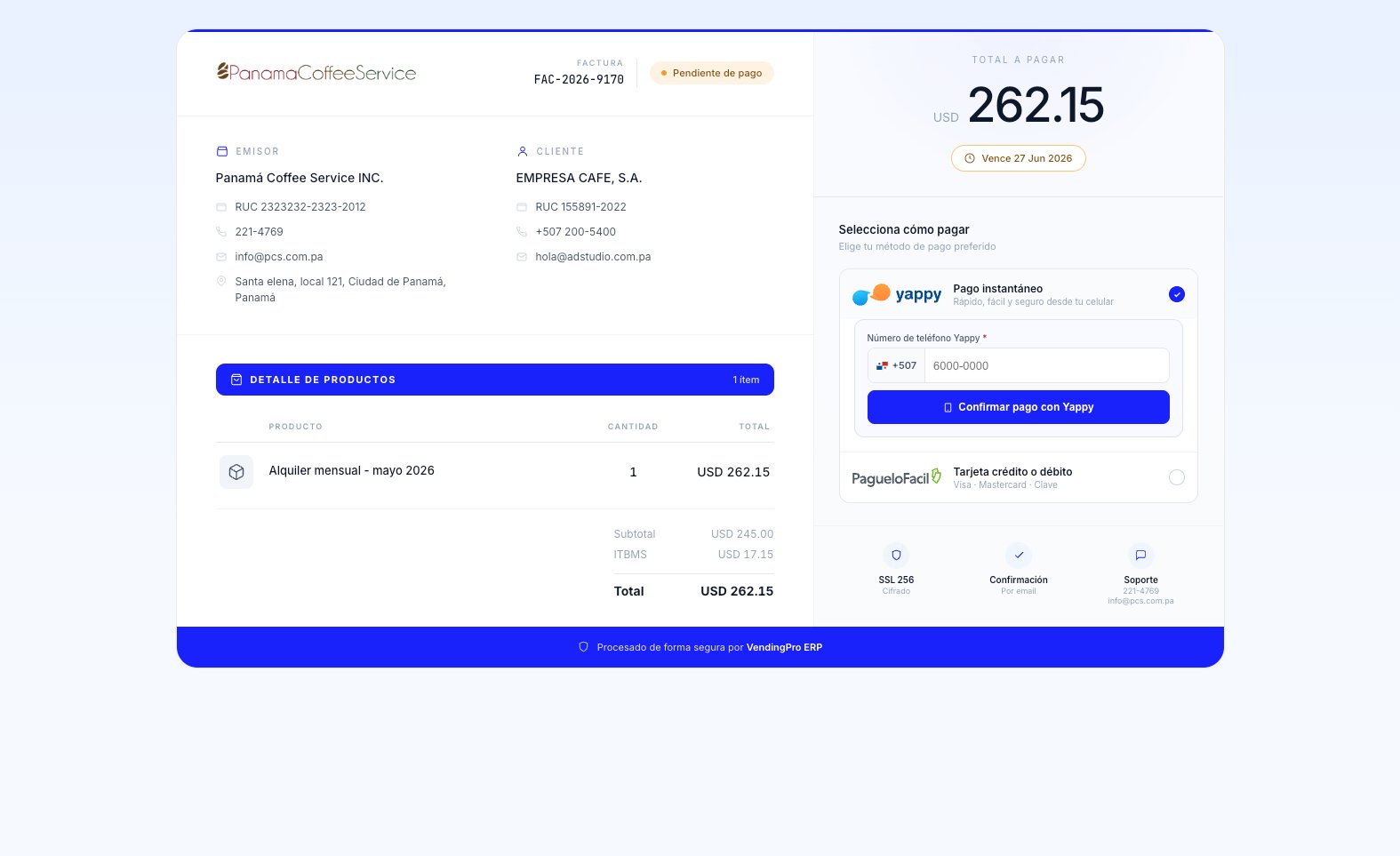Click the ITBMS USD 17.15 value
Image resolution: width=1400 pixels, height=856 pixels.
point(746,555)
